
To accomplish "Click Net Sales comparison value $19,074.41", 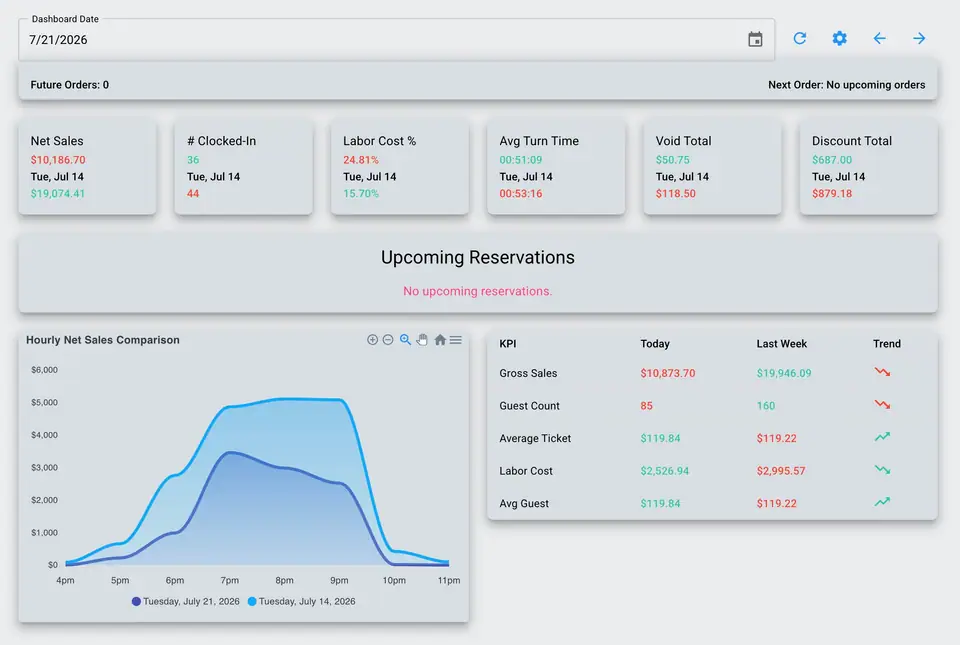I will click(58, 193).
